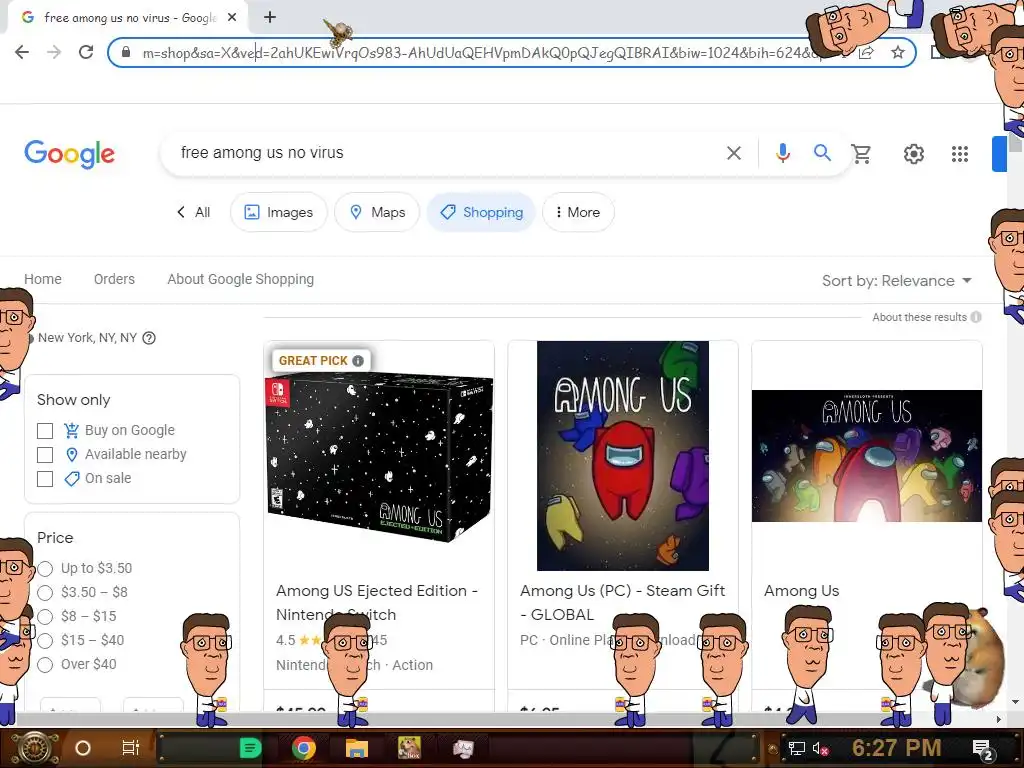This screenshot has height=768, width=1024.
Task: Click the network icon in system tray
Action: [797, 748]
